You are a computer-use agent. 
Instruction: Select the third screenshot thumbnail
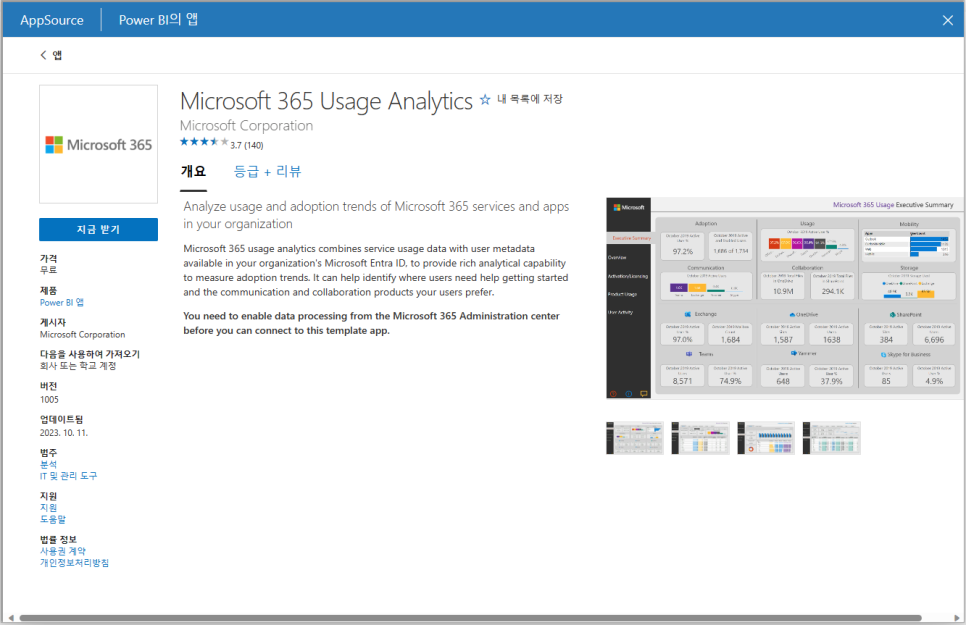coord(766,438)
